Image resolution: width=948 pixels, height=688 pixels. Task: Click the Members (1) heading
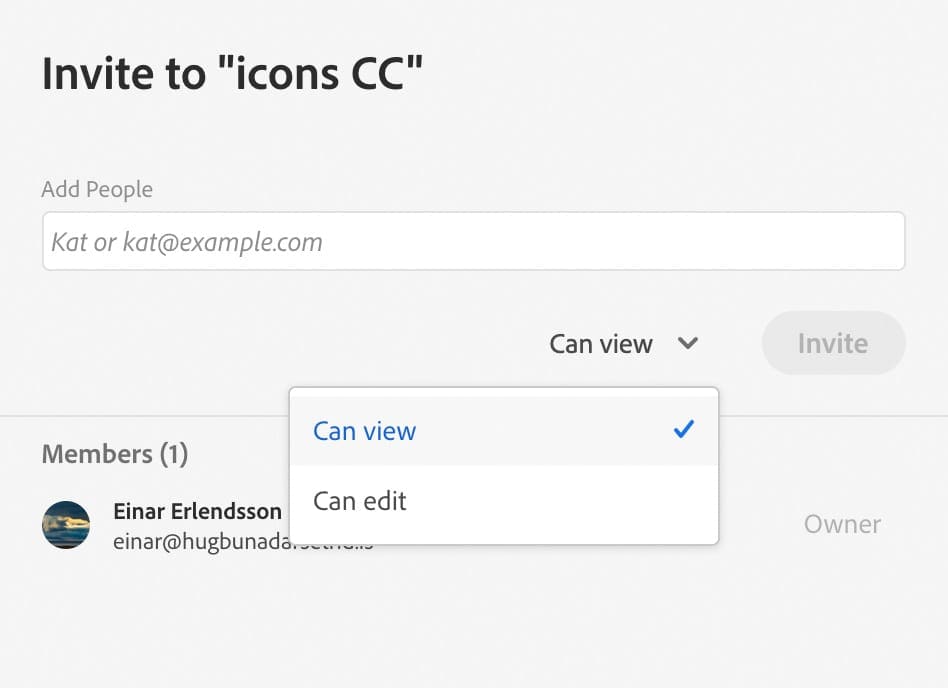tap(115, 454)
